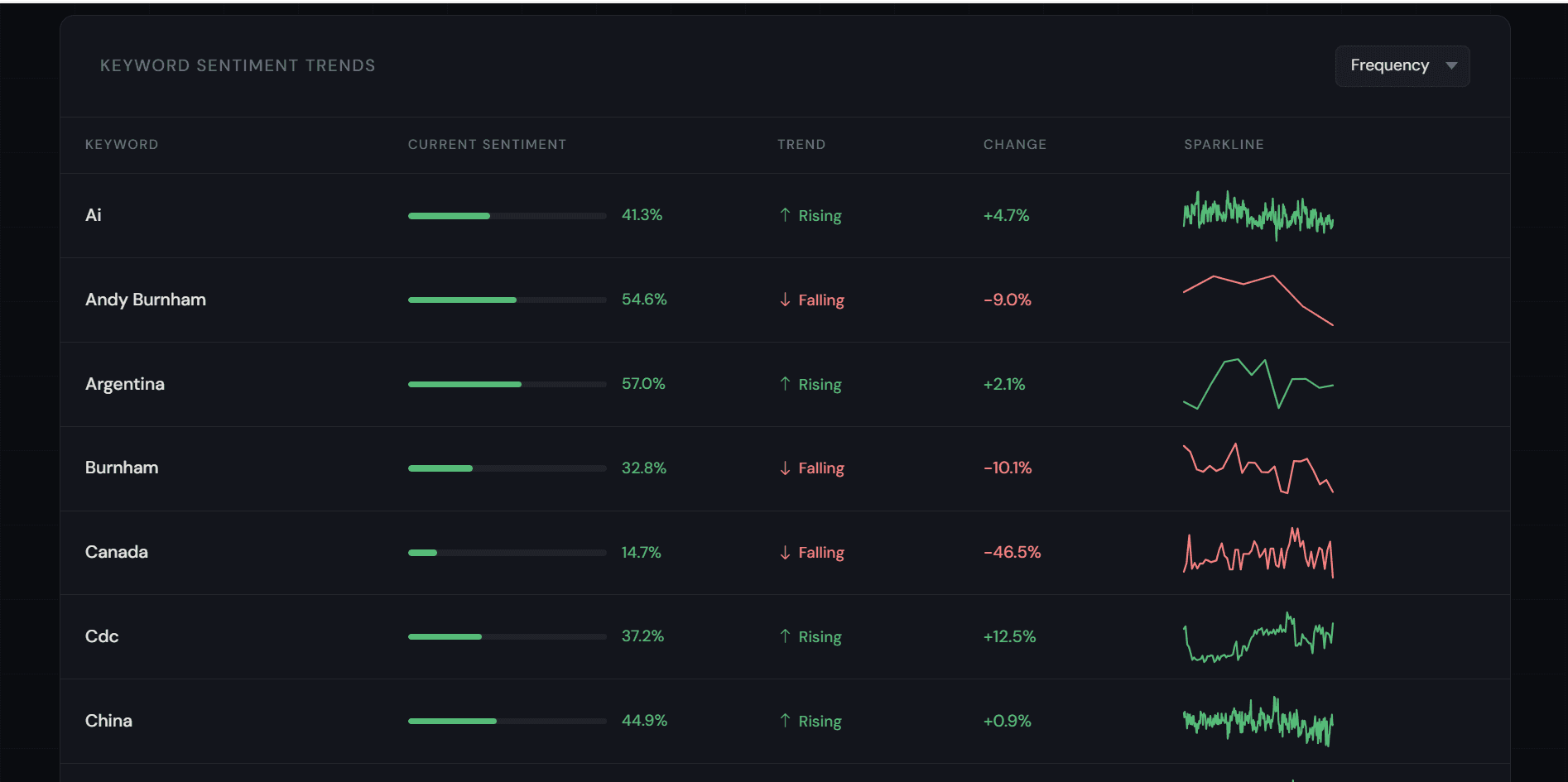
Task: Click the 54.6% sentiment value
Action: (x=644, y=300)
